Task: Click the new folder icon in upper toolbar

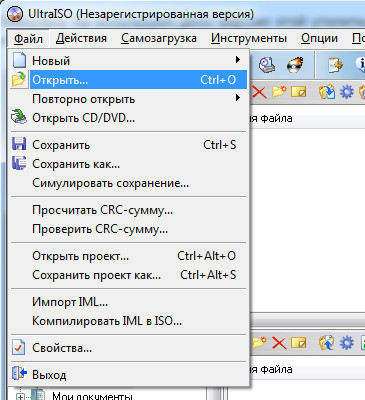Action: (279, 91)
